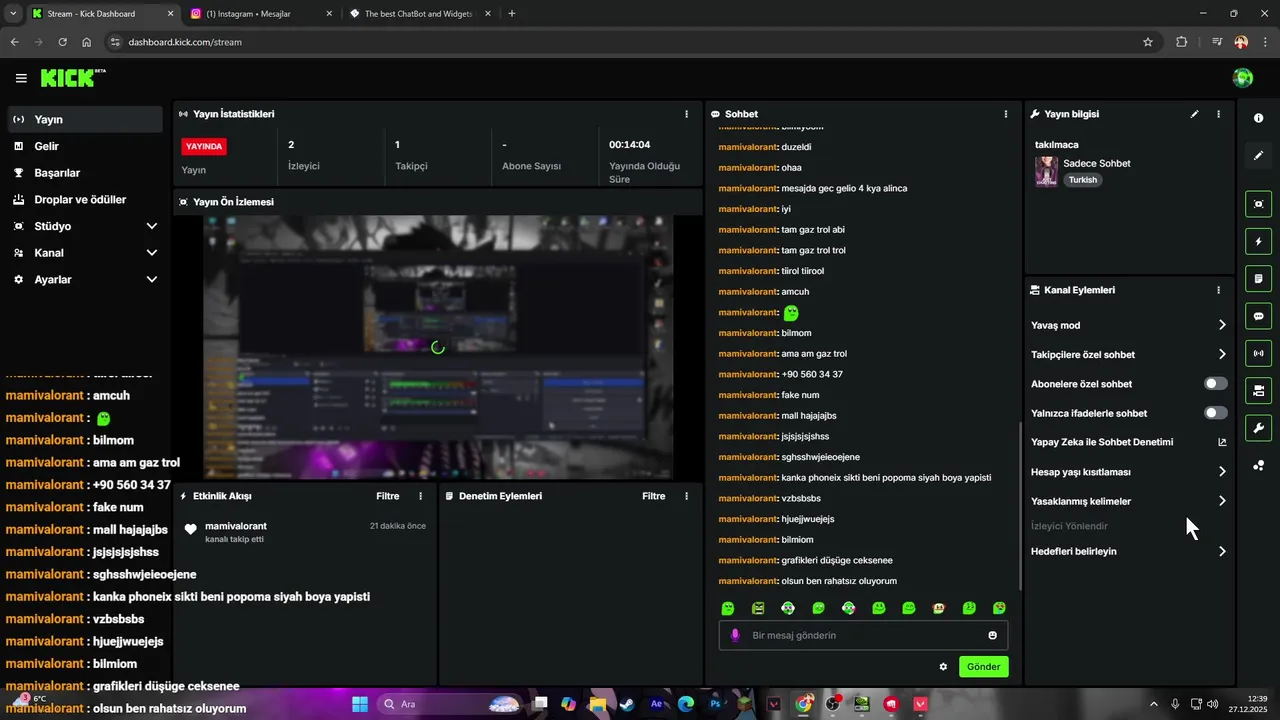This screenshot has width=1280, height=720.
Task: Click the purple microphone icon in chat input
Action: 735,635
